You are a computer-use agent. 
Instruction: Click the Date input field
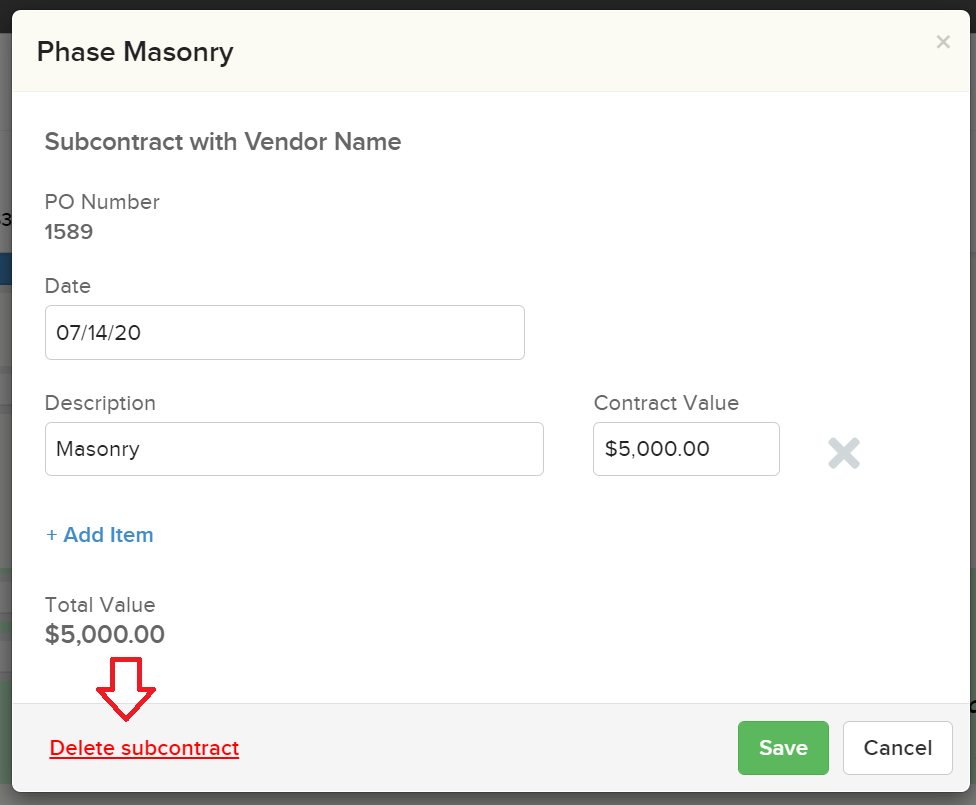point(284,333)
